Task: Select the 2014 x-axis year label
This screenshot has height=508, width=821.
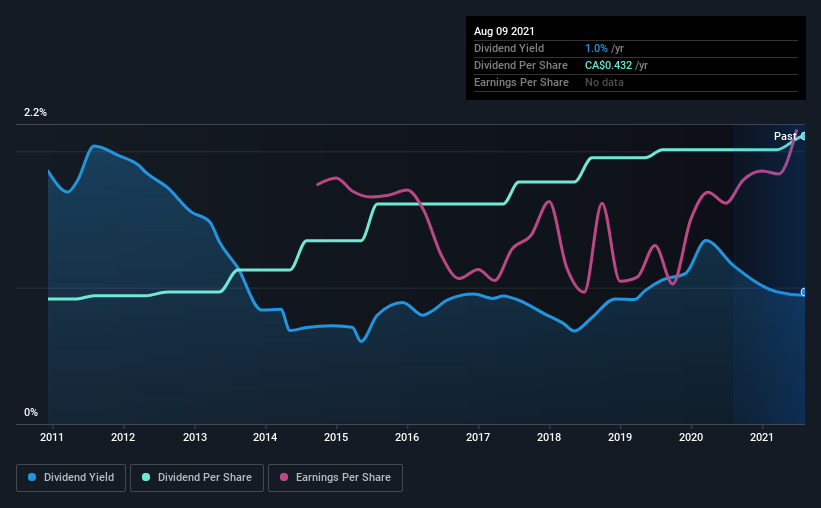Action: click(265, 437)
